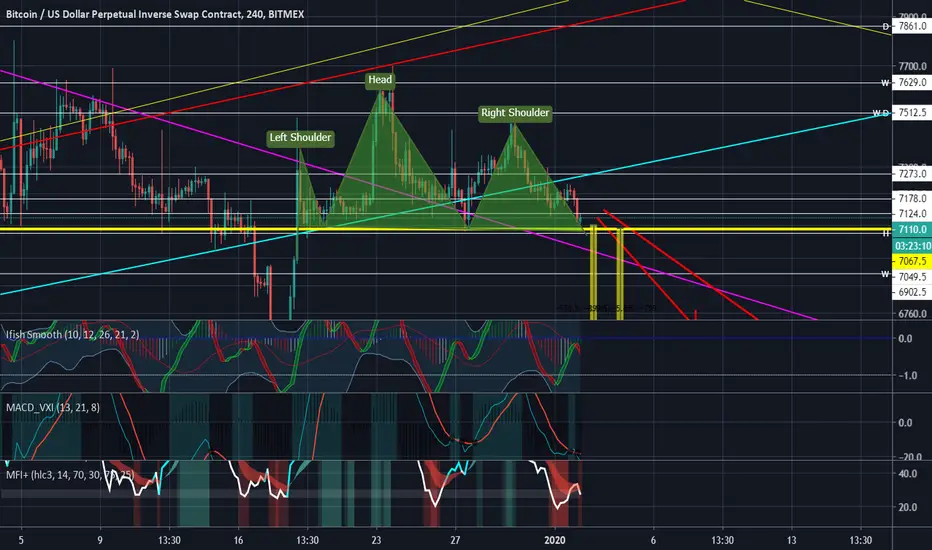Viewport: 932px width, 550px height.
Task: Click the 7512.5 price label
Action: pos(912,112)
